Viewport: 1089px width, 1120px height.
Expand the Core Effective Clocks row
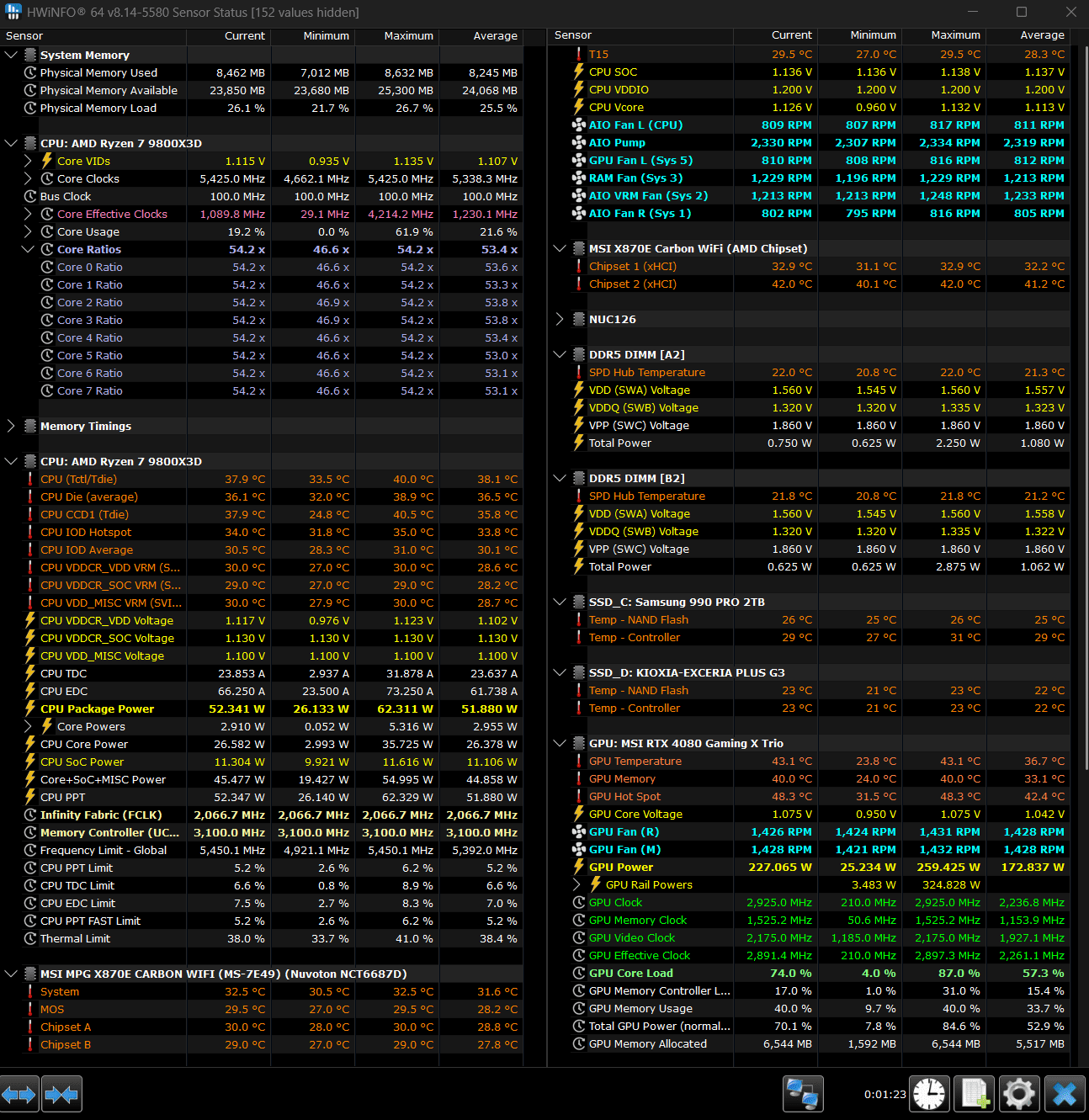[28, 214]
